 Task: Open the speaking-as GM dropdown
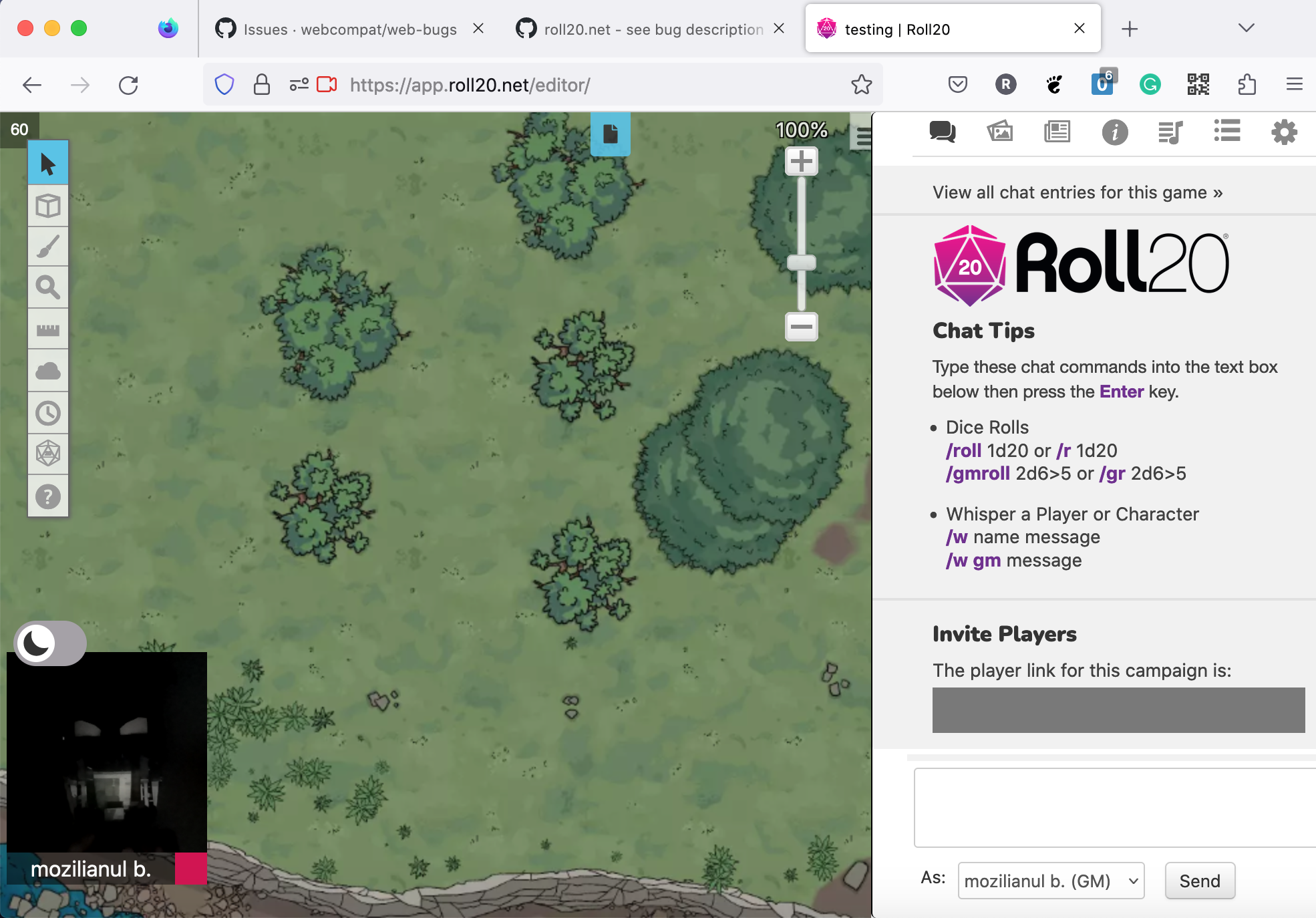point(1050,881)
